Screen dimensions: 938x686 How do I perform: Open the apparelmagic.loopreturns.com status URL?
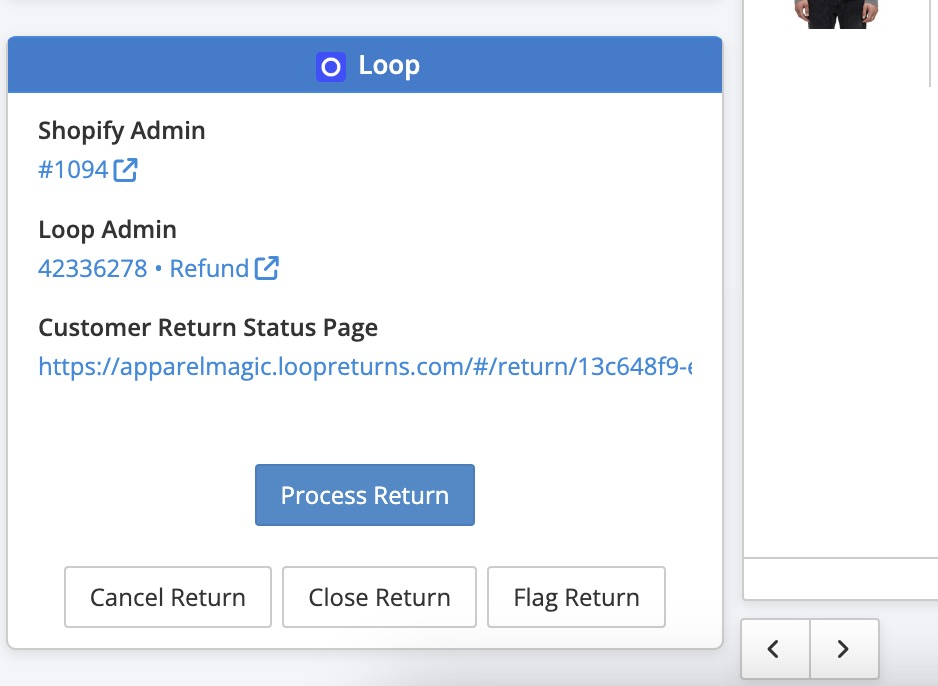pos(365,367)
